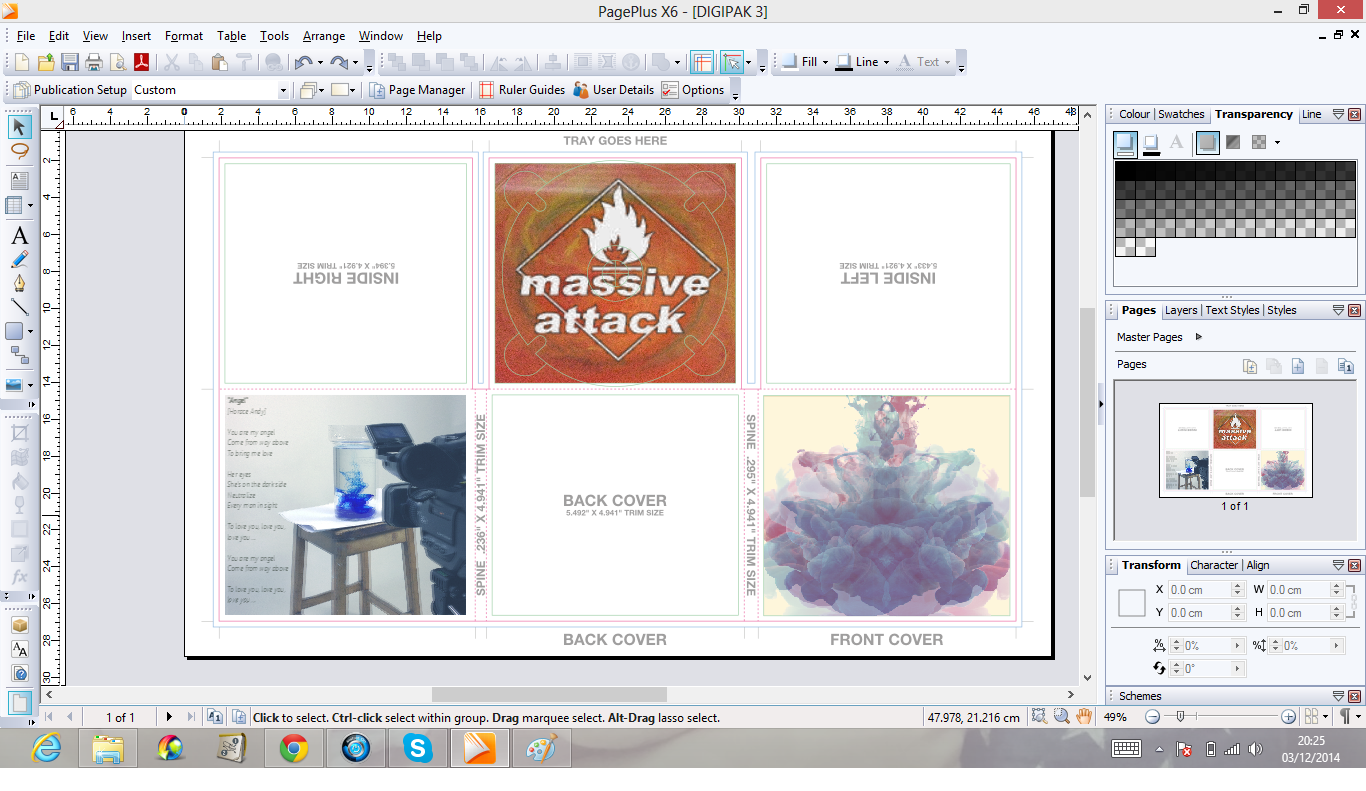This screenshot has height=791, width=1366.
Task: Select the Connector tool
Action: point(19,355)
